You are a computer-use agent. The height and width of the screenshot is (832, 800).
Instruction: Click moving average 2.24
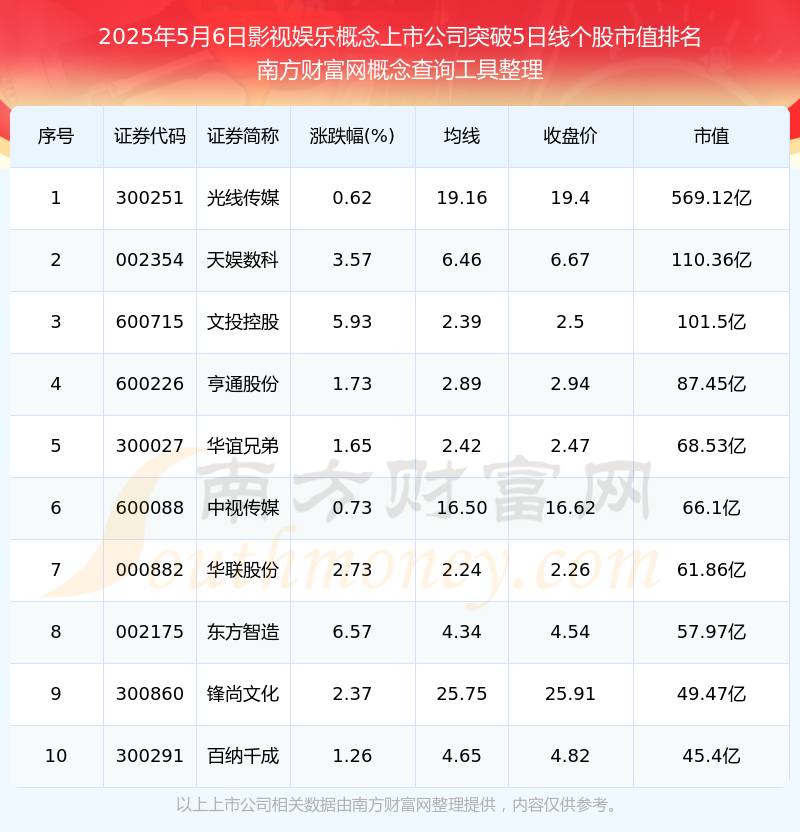pos(462,570)
